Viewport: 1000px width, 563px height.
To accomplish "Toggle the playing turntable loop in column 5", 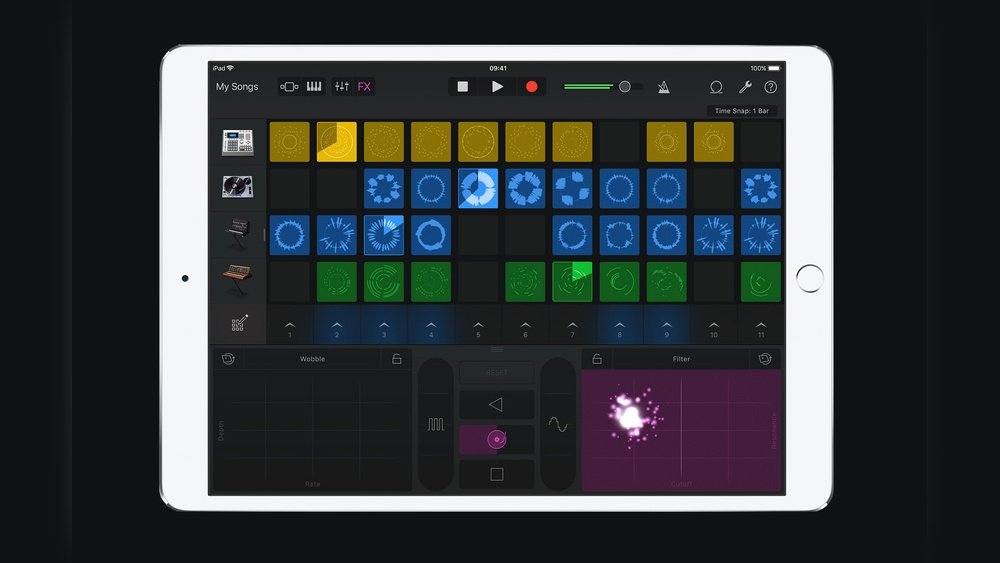I will (478, 188).
